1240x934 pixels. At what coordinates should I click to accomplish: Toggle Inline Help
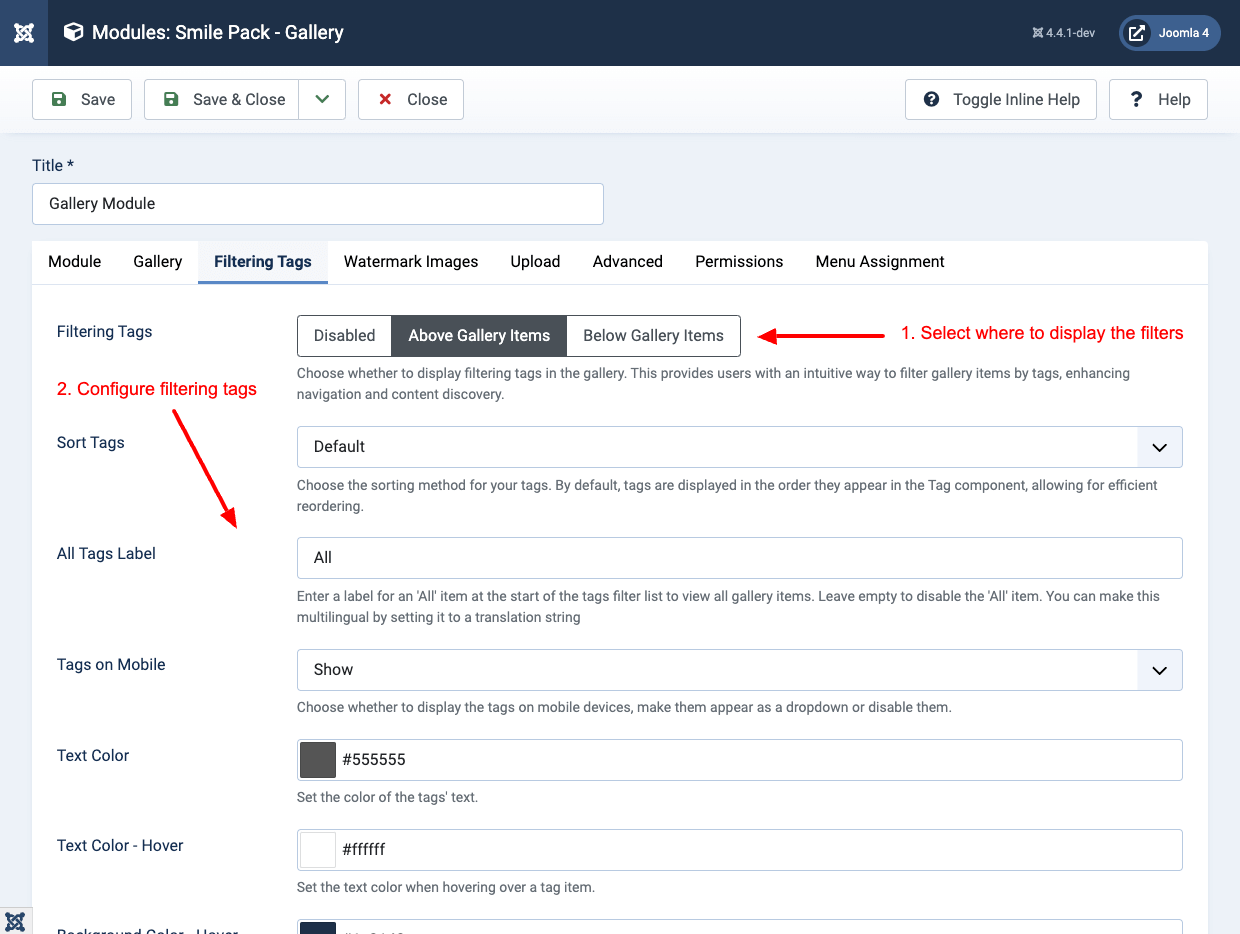(1001, 99)
